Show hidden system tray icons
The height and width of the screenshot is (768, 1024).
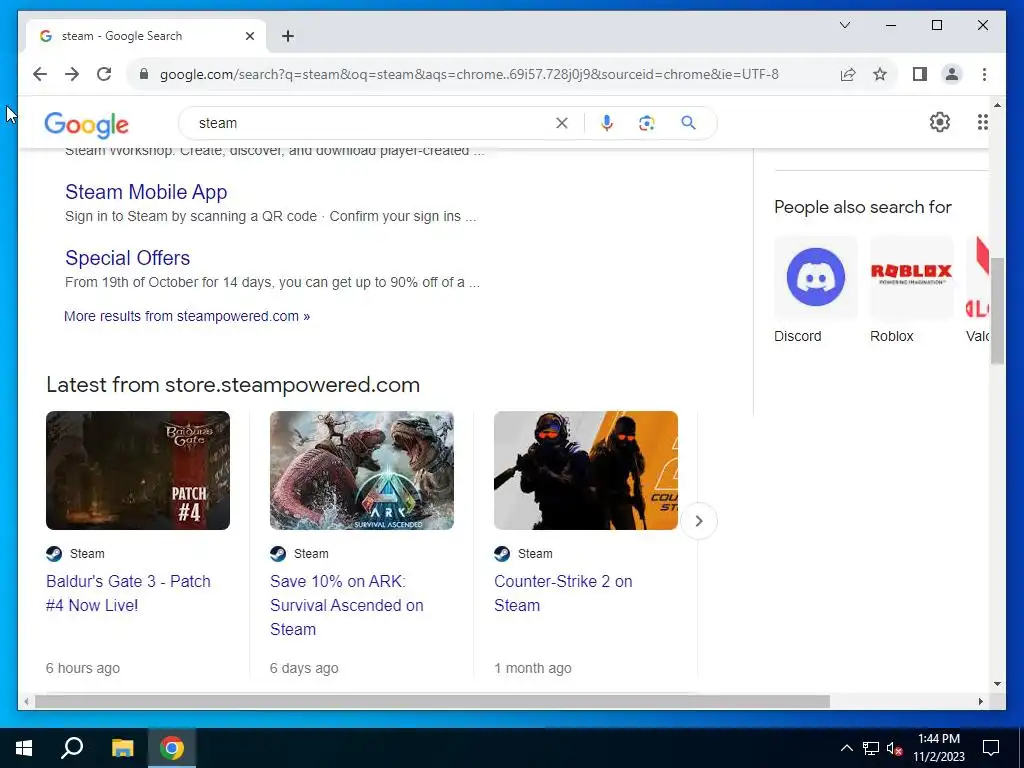point(846,748)
